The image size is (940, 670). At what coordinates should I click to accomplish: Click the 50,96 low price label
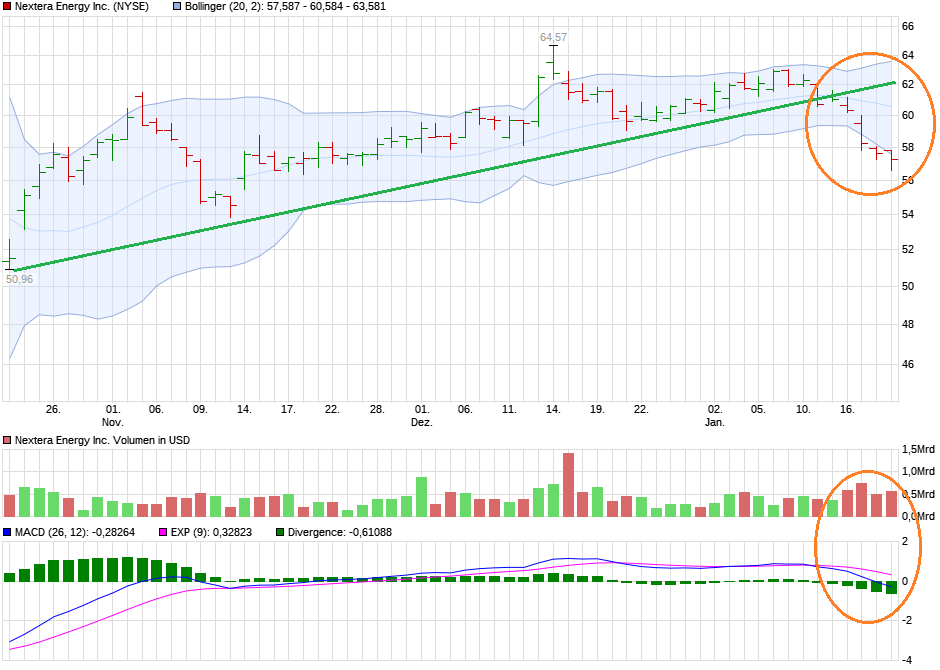click(x=19, y=281)
